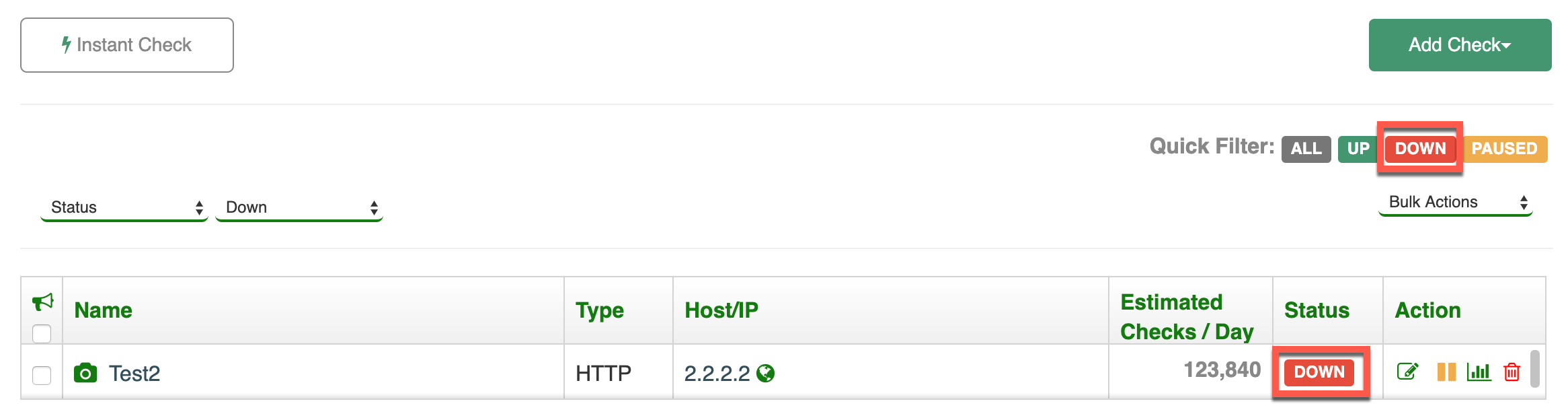The height and width of the screenshot is (420, 1568).
Task: Open the Status filter dropdown
Action: point(124,207)
